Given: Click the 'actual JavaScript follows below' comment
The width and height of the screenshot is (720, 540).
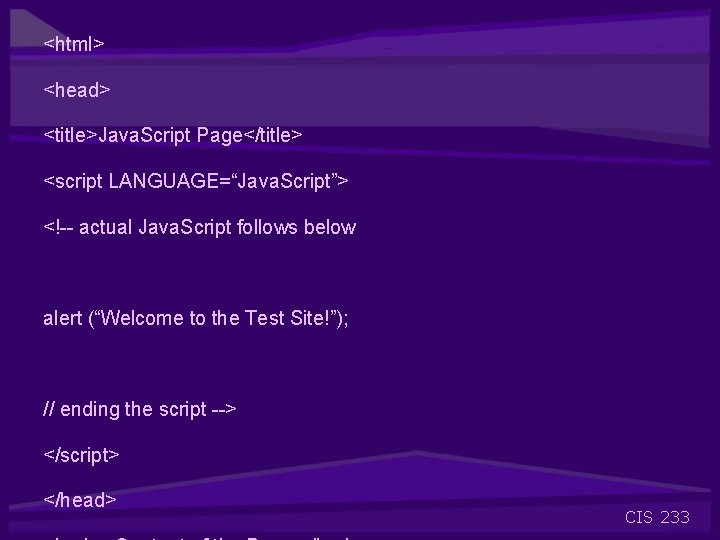Looking at the screenshot, I should click(200, 227).
